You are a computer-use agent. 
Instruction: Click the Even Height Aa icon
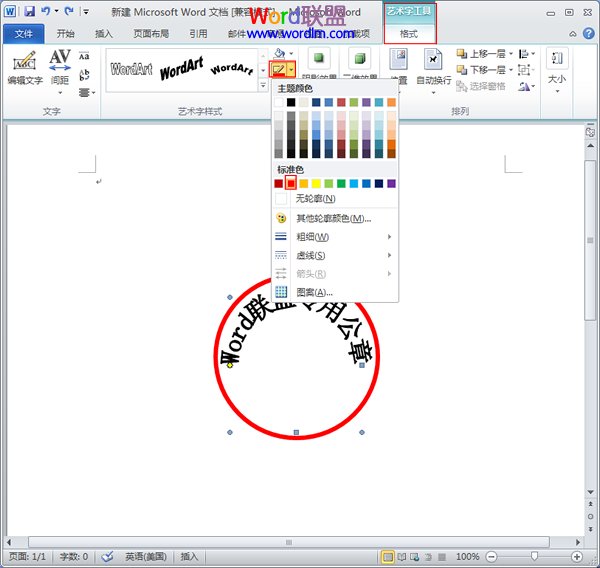coord(84,56)
